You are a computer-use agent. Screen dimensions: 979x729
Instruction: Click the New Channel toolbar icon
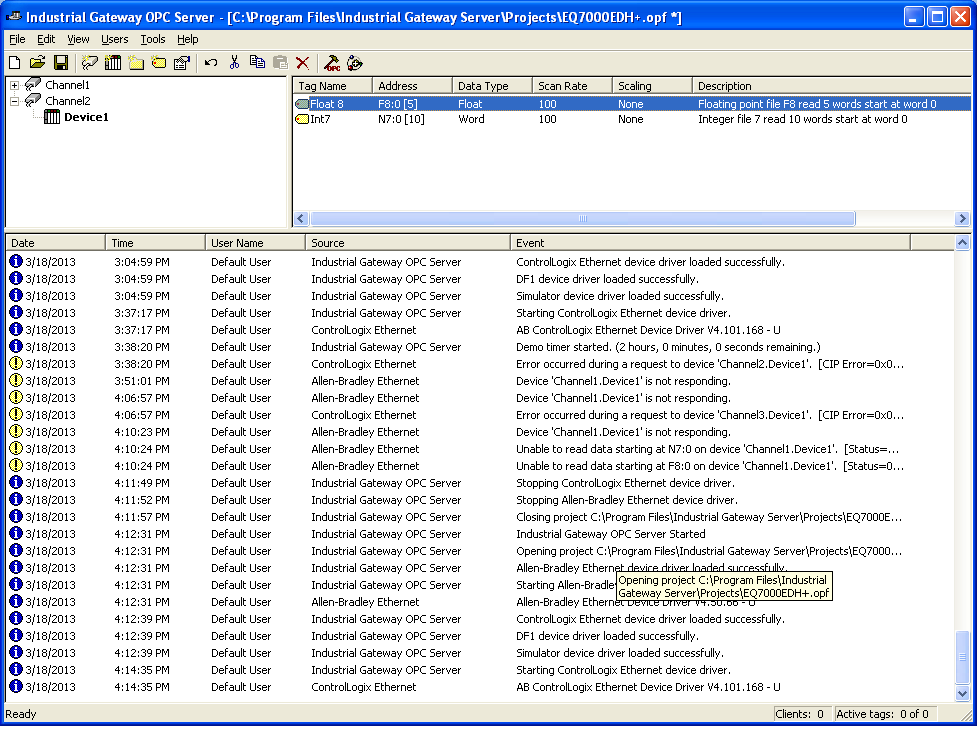[x=90, y=63]
